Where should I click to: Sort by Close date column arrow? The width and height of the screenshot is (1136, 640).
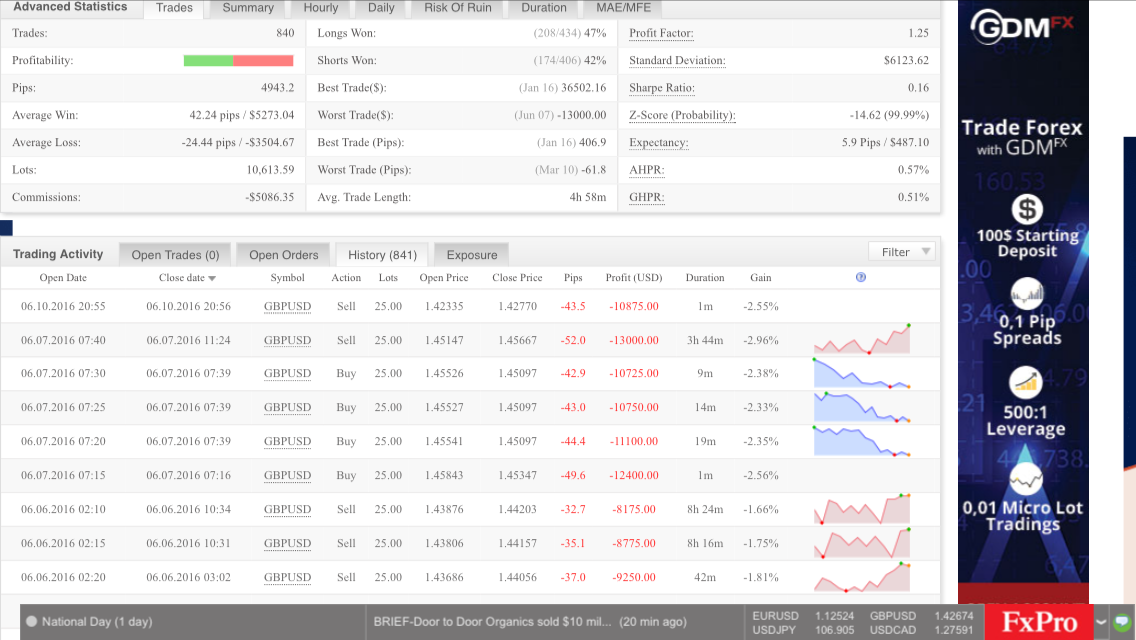pyautogui.click(x=212, y=278)
